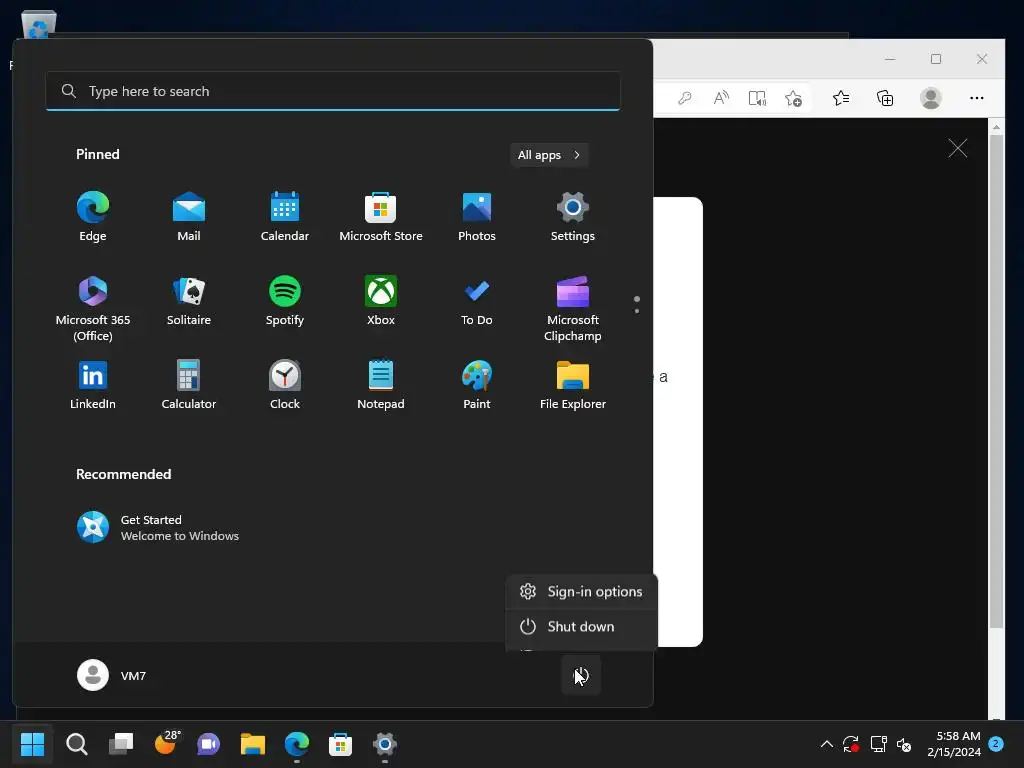The image size is (1024, 768).
Task: Open the Paint app
Action: pyautogui.click(x=477, y=385)
